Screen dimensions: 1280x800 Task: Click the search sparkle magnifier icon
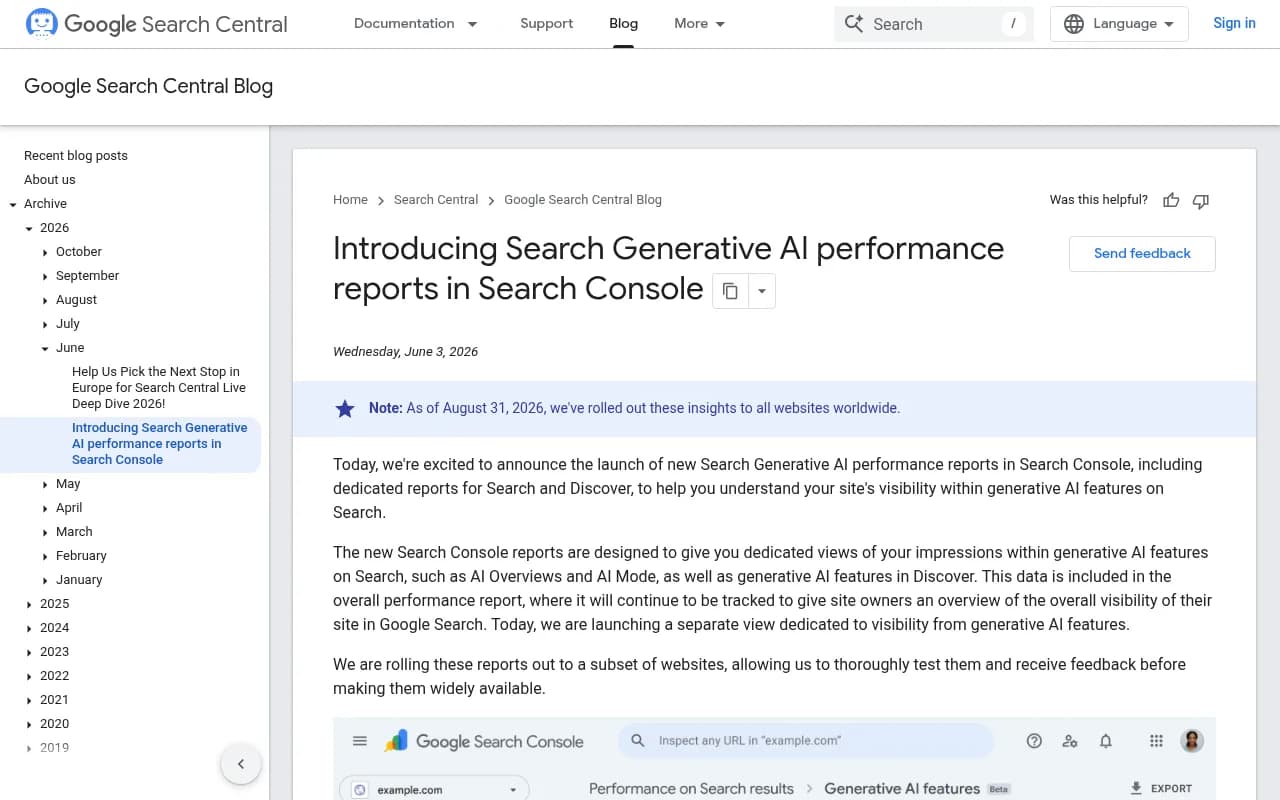point(853,24)
